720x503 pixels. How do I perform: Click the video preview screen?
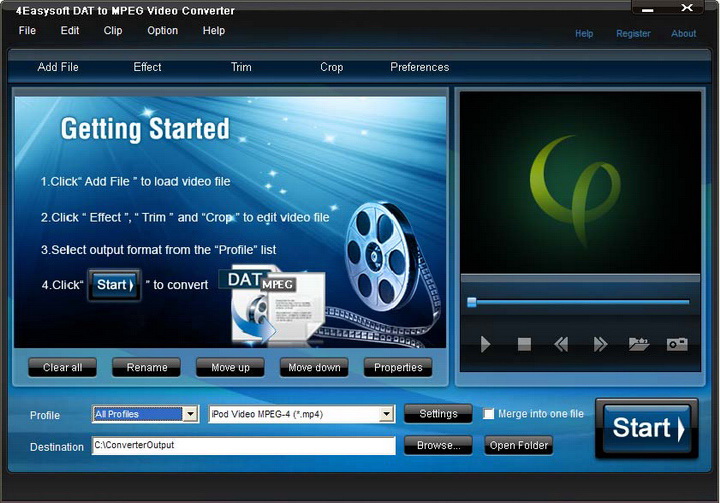point(580,182)
